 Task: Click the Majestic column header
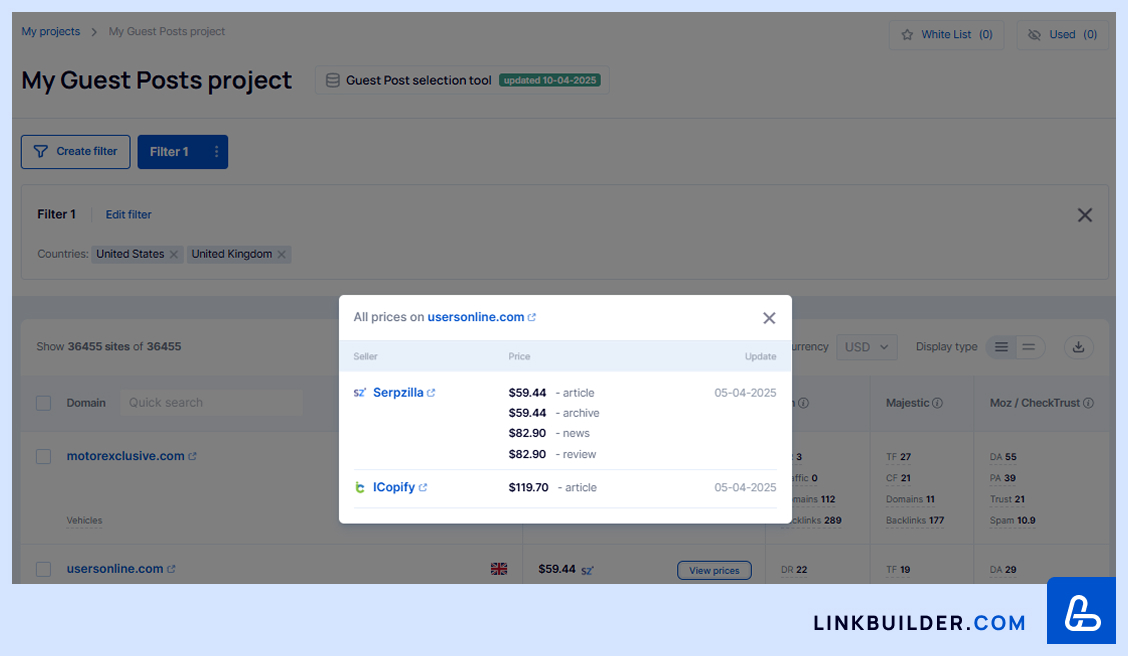point(908,404)
